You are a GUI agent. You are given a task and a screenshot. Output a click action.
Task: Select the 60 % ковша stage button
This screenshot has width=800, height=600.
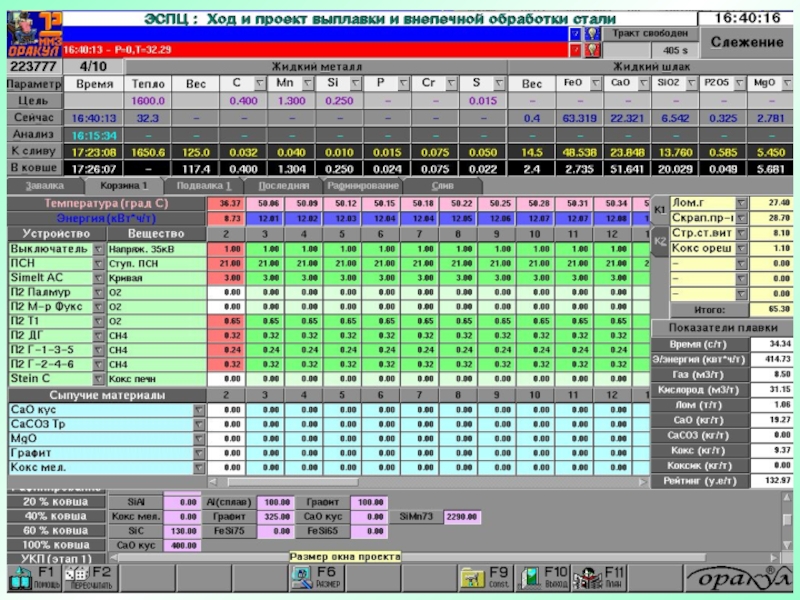(x=55, y=530)
